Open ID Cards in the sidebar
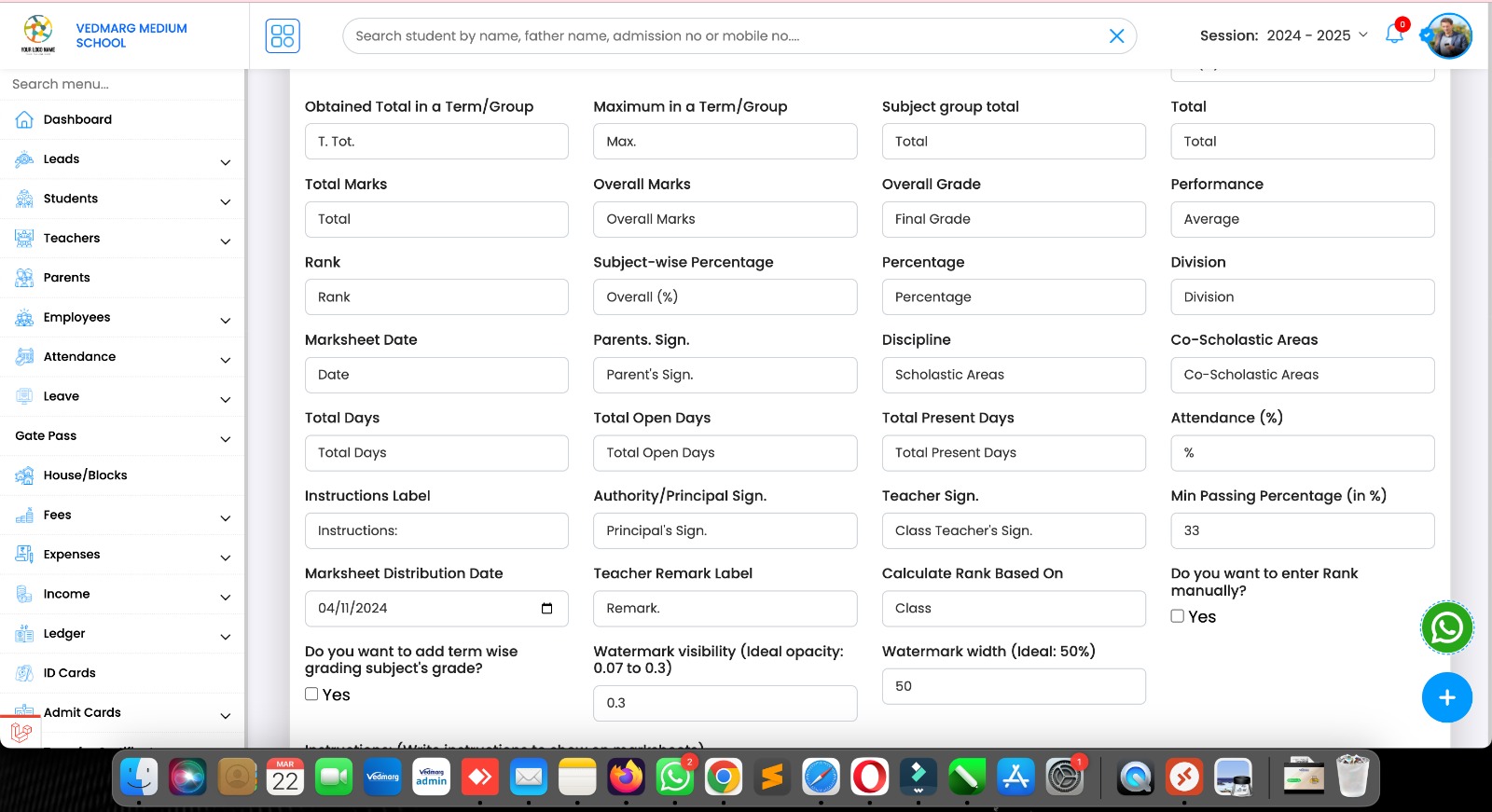This screenshot has width=1492, height=812. tap(69, 673)
